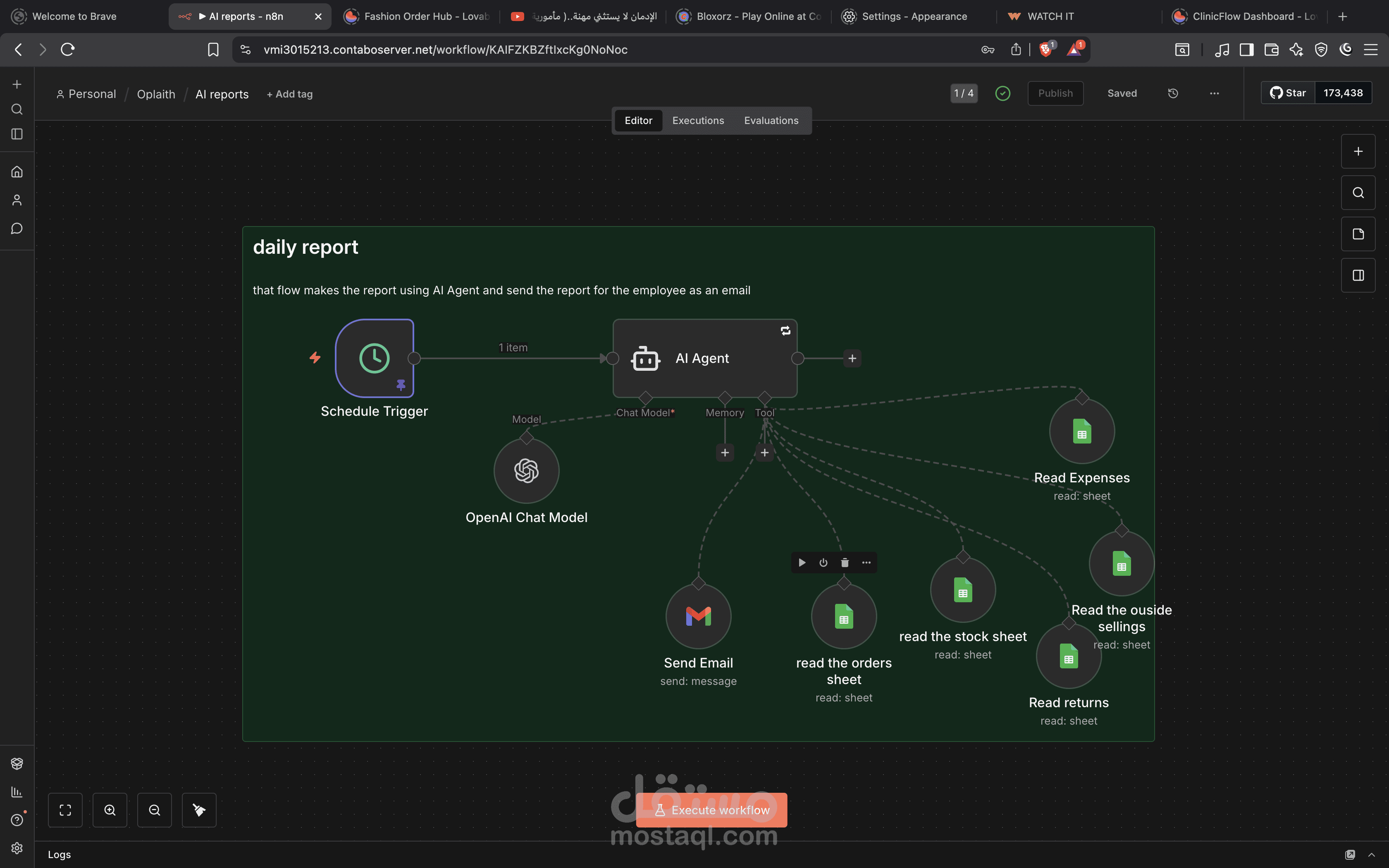Zoom in on the canvas
Viewport: 1389px width, 868px height.
pyautogui.click(x=110, y=810)
